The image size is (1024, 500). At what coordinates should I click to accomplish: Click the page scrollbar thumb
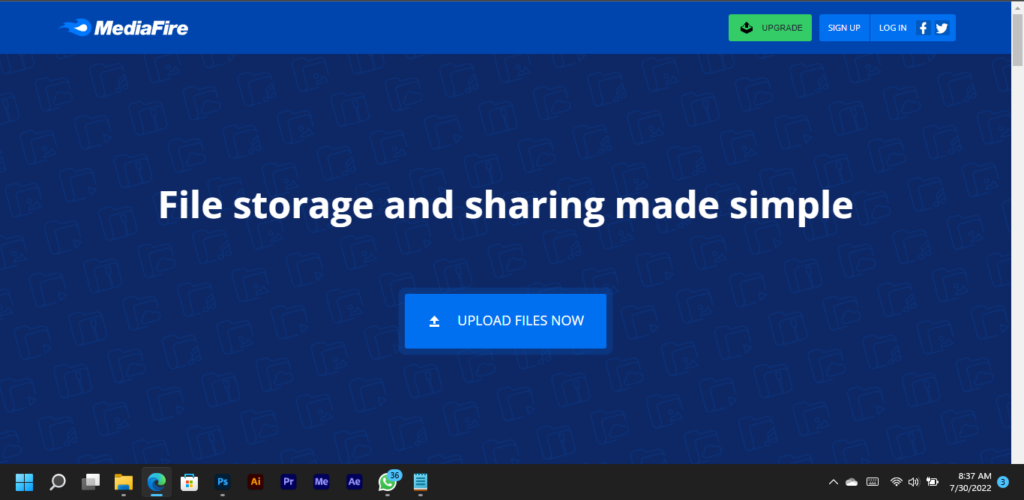coord(1017,39)
